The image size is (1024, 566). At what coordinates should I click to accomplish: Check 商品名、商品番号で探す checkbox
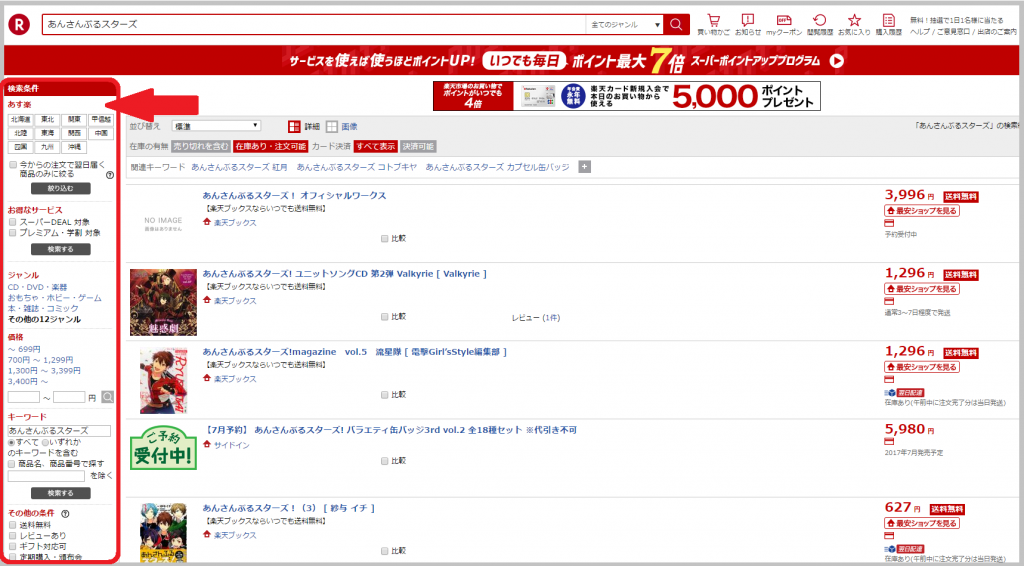(12, 464)
